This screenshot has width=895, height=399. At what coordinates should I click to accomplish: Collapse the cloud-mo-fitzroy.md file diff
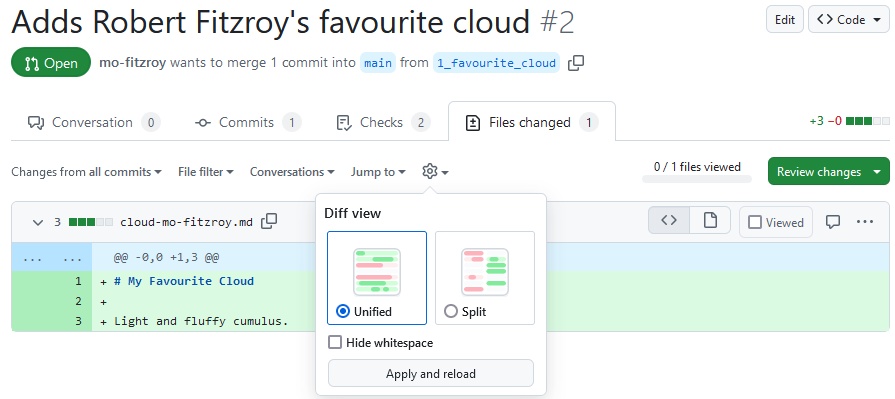tap(38, 223)
